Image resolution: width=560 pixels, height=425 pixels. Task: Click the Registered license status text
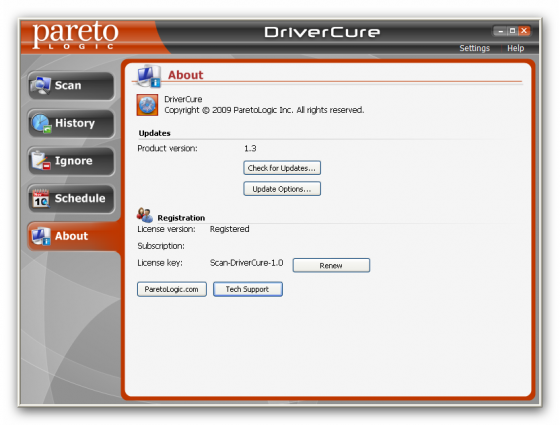pos(229,229)
